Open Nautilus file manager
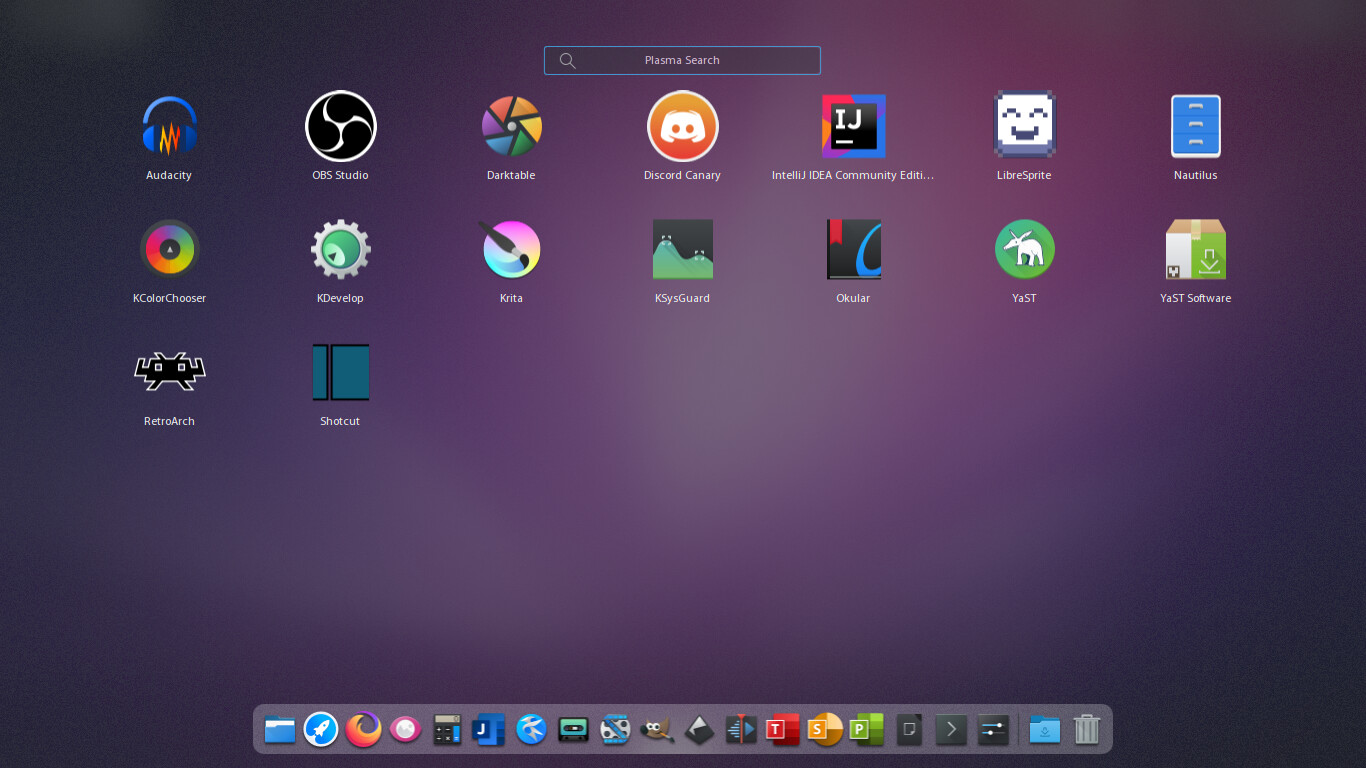 (1195, 127)
